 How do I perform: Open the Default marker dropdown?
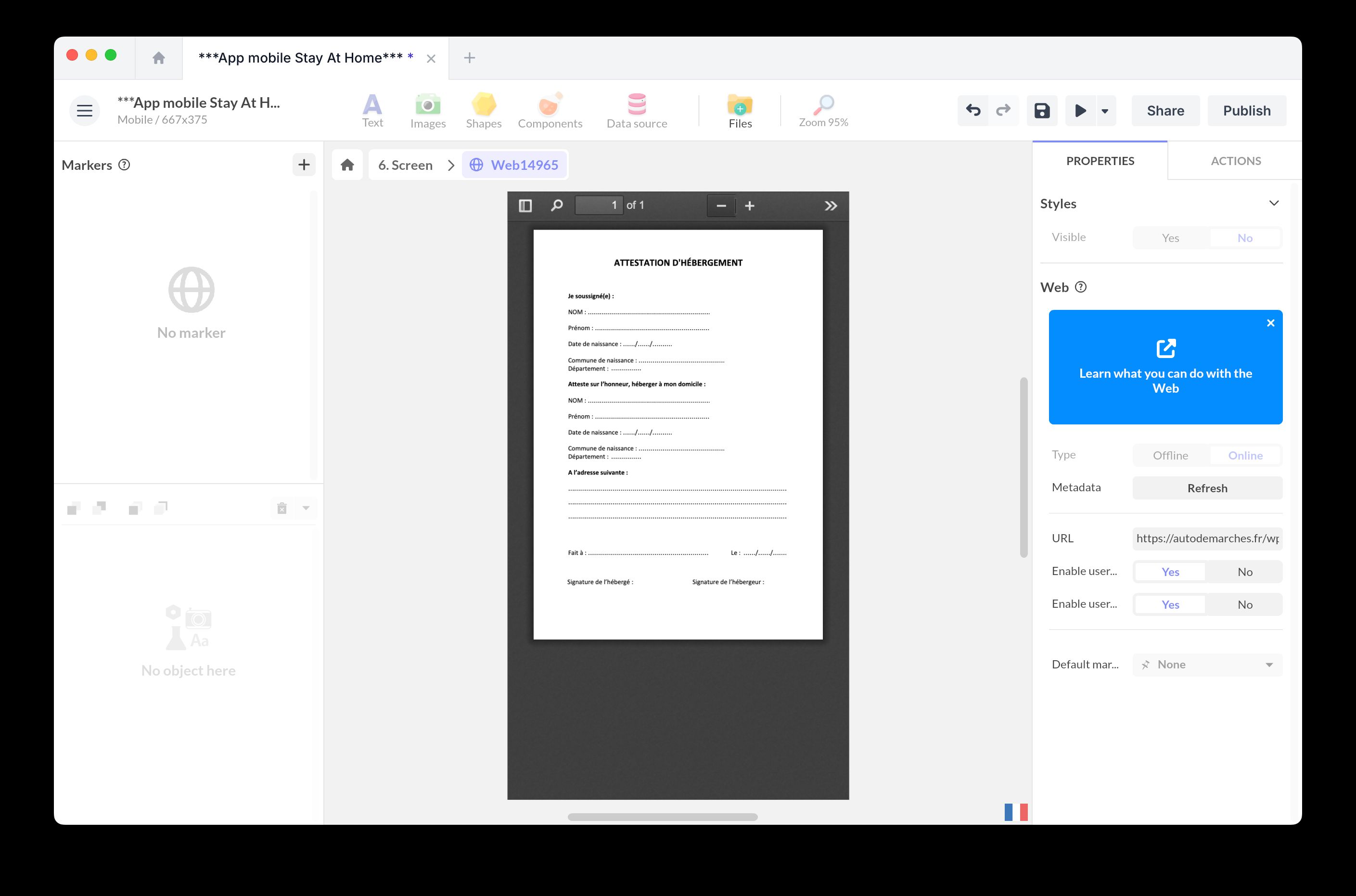[x=1206, y=664]
